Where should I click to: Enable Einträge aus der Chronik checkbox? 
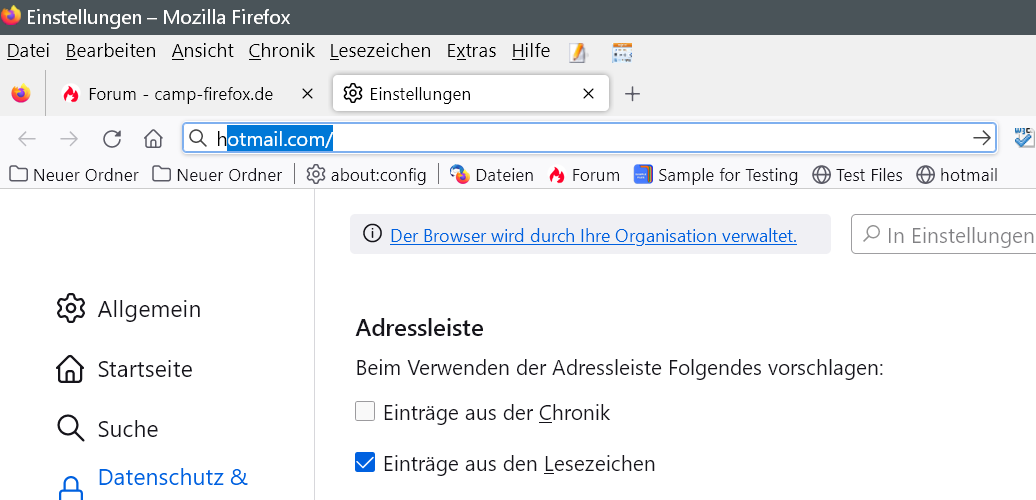tap(365, 411)
